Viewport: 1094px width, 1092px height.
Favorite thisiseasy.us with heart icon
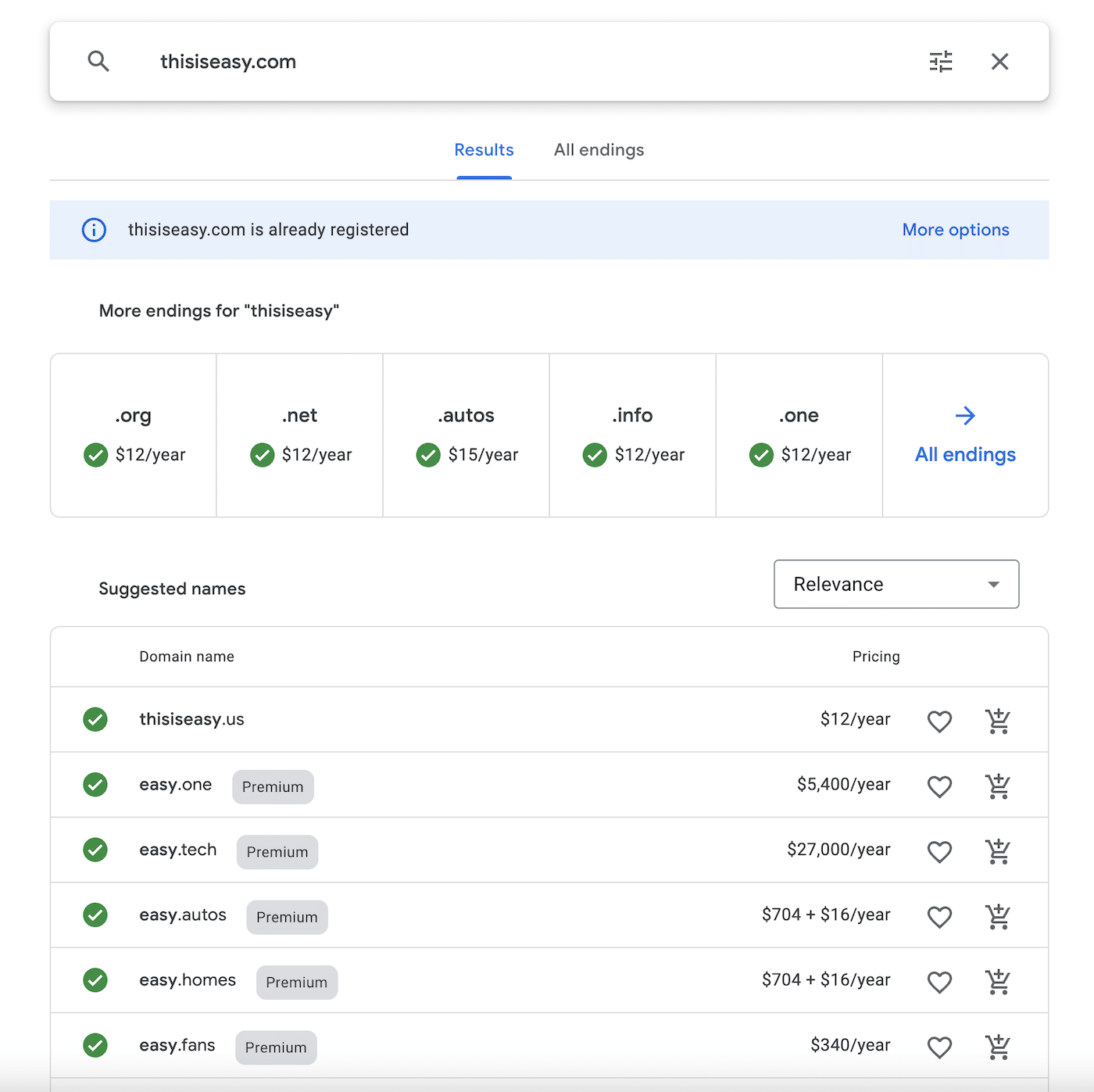(939, 721)
